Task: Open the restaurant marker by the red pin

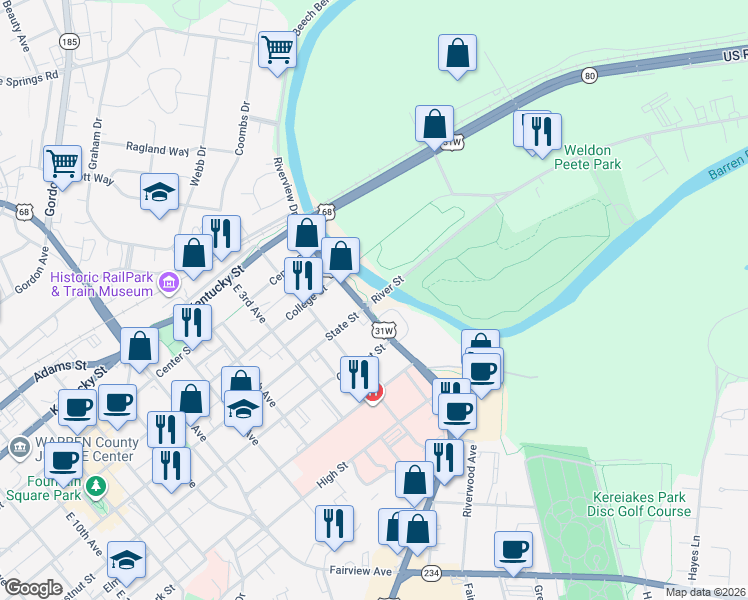Action: (x=360, y=374)
